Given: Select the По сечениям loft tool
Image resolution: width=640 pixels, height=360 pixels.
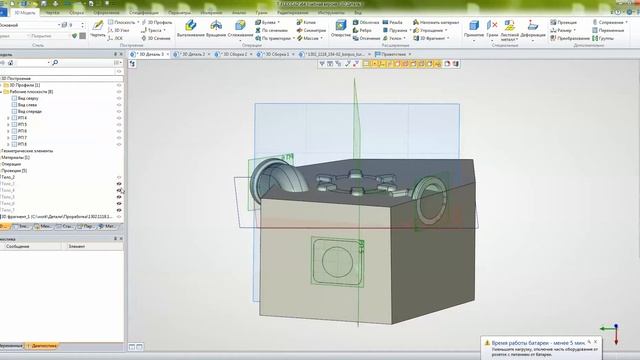Looking at the screenshot, I should [271, 30].
